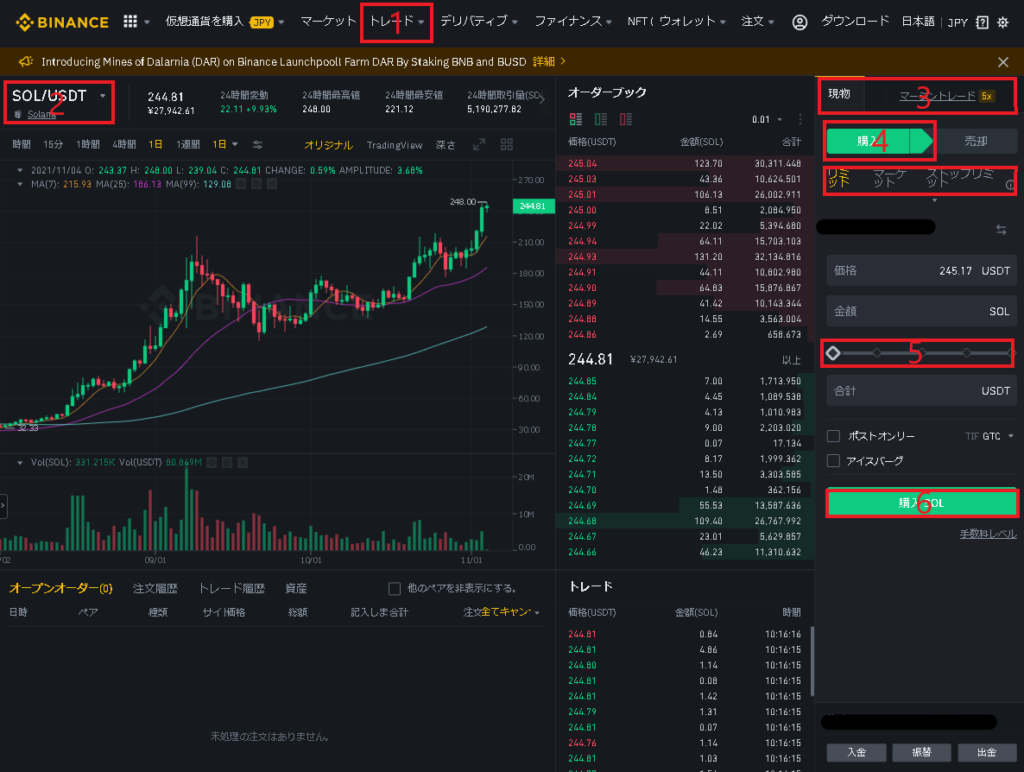Viewport: 1024px width, 772px height.
Task: Close the announcement banner
Action: 1003,62
